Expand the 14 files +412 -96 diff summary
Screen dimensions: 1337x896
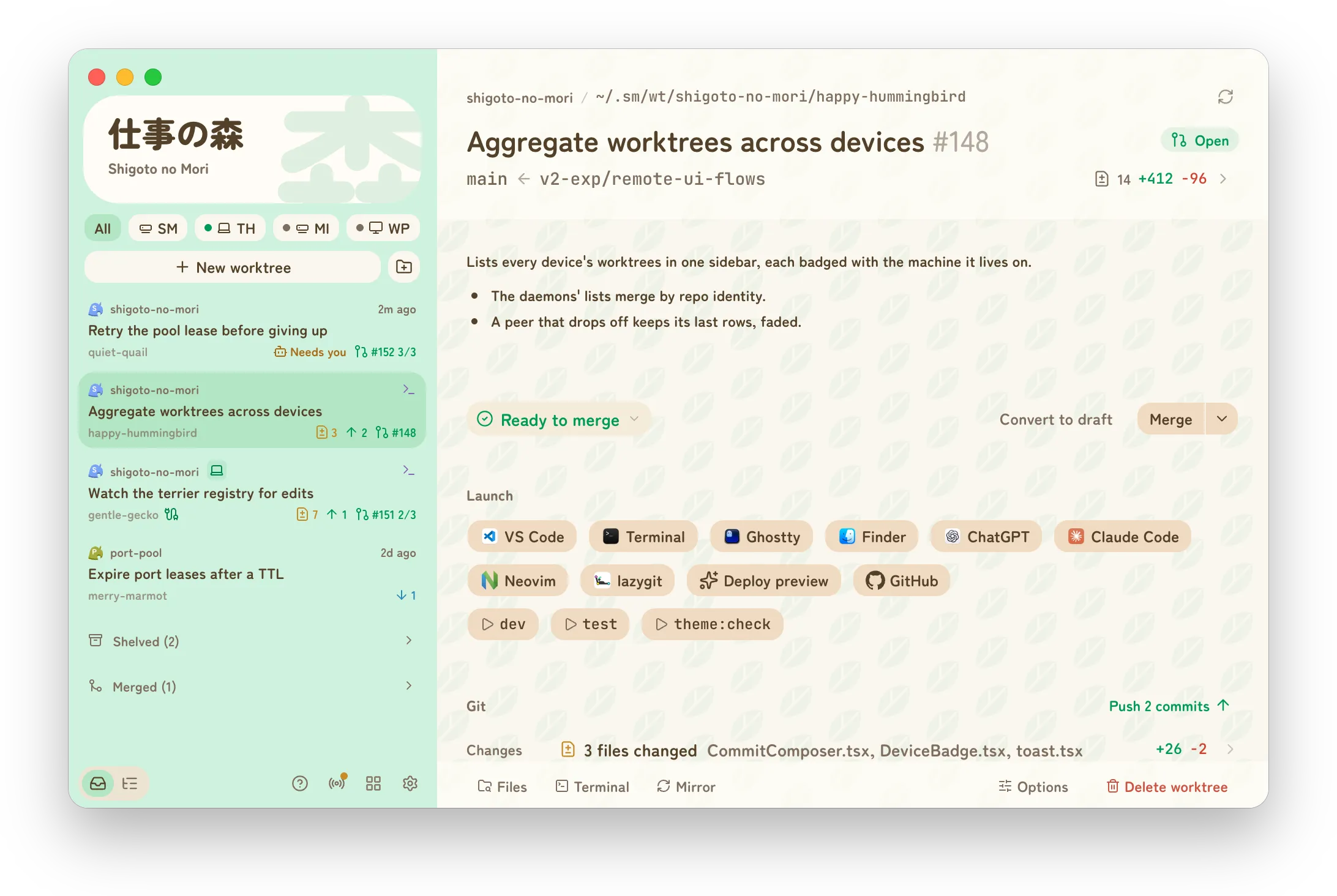(1161, 179)
